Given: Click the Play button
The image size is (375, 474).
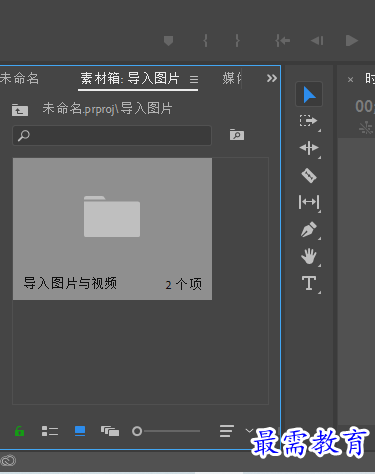Looking at the screenshot, I should click(x=352, y=41).
